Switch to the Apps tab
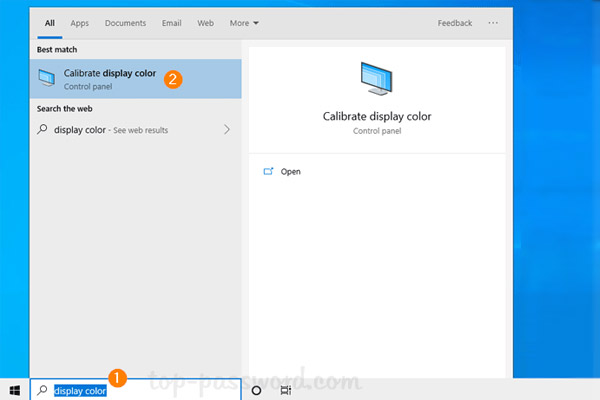Screen dimensions: 600x400 [79, 23]
